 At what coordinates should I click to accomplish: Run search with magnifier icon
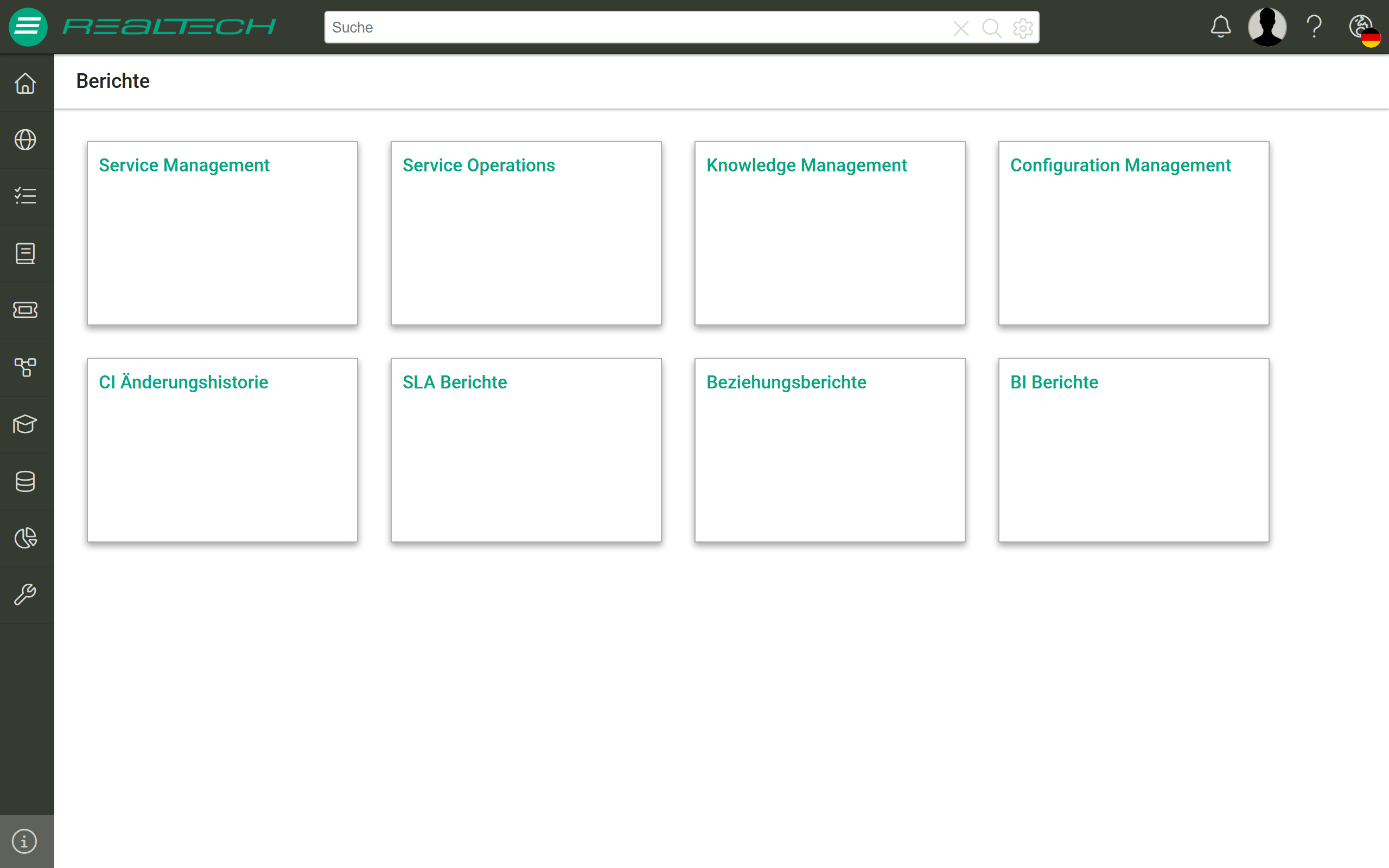991,28
